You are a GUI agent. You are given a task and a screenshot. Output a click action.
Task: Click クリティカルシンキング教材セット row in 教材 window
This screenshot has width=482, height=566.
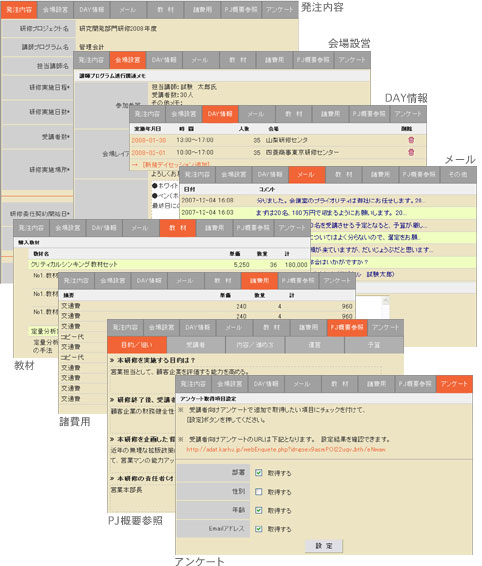[169, 265]
